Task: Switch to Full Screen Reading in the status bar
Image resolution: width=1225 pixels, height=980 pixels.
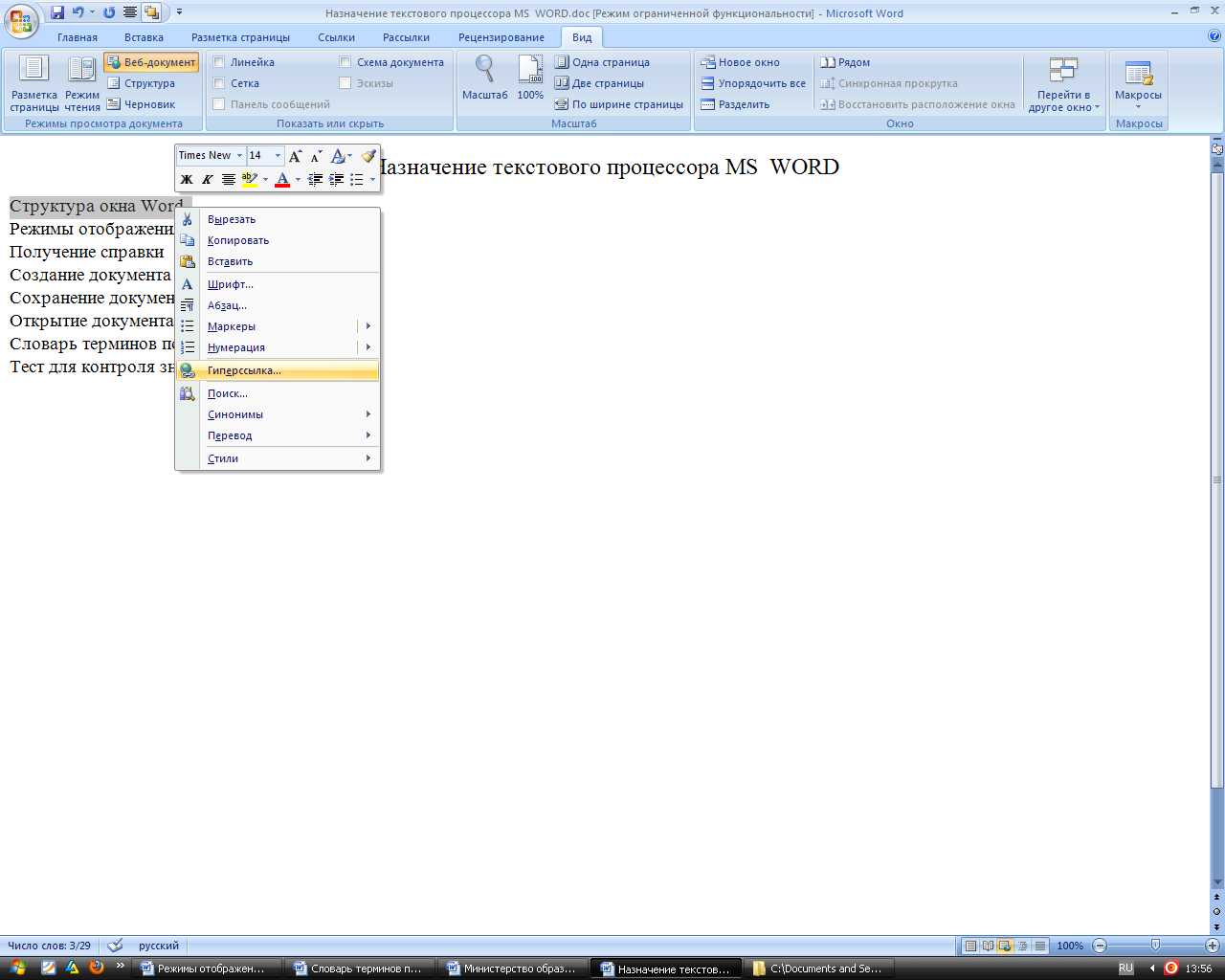Action: point(988,946)
